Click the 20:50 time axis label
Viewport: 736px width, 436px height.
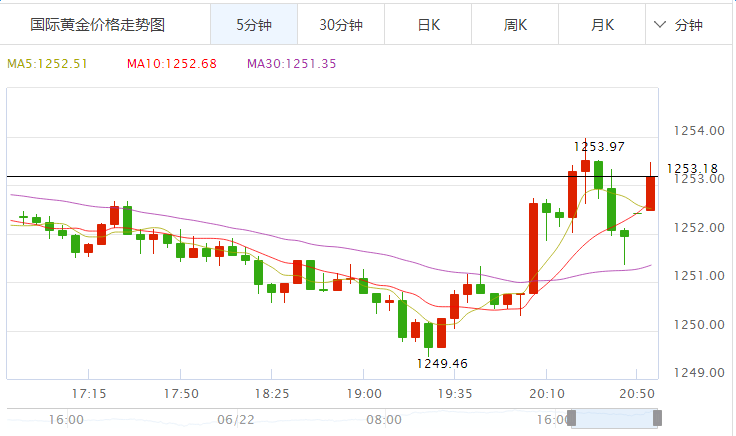(x=637, y=393)
